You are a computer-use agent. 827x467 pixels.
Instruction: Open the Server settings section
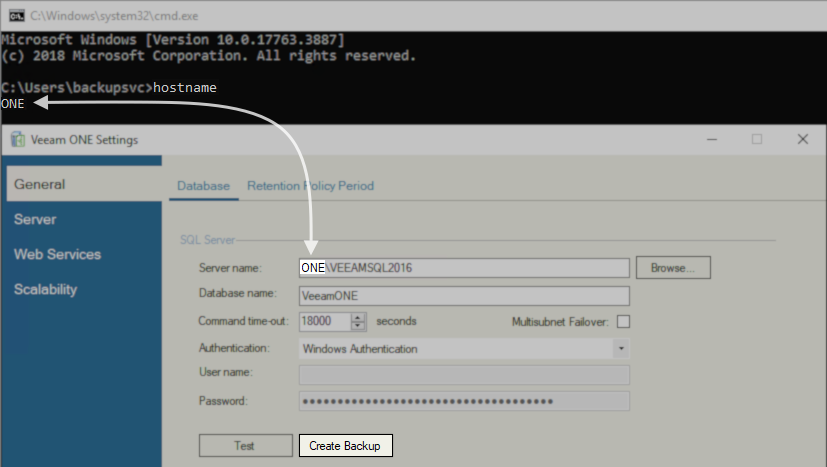tap(35, 219)
